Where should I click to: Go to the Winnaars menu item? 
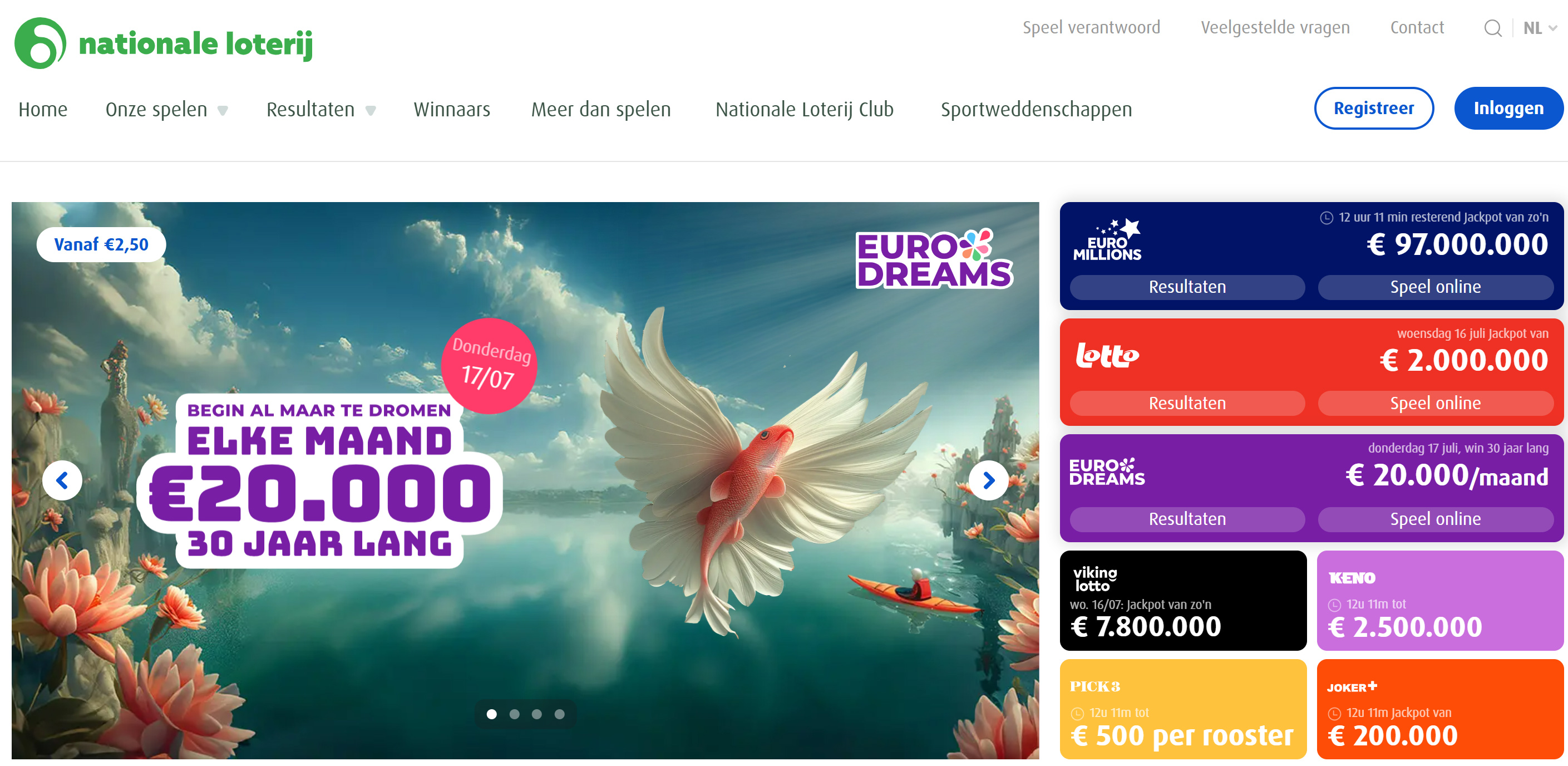(x=452, y=110)
